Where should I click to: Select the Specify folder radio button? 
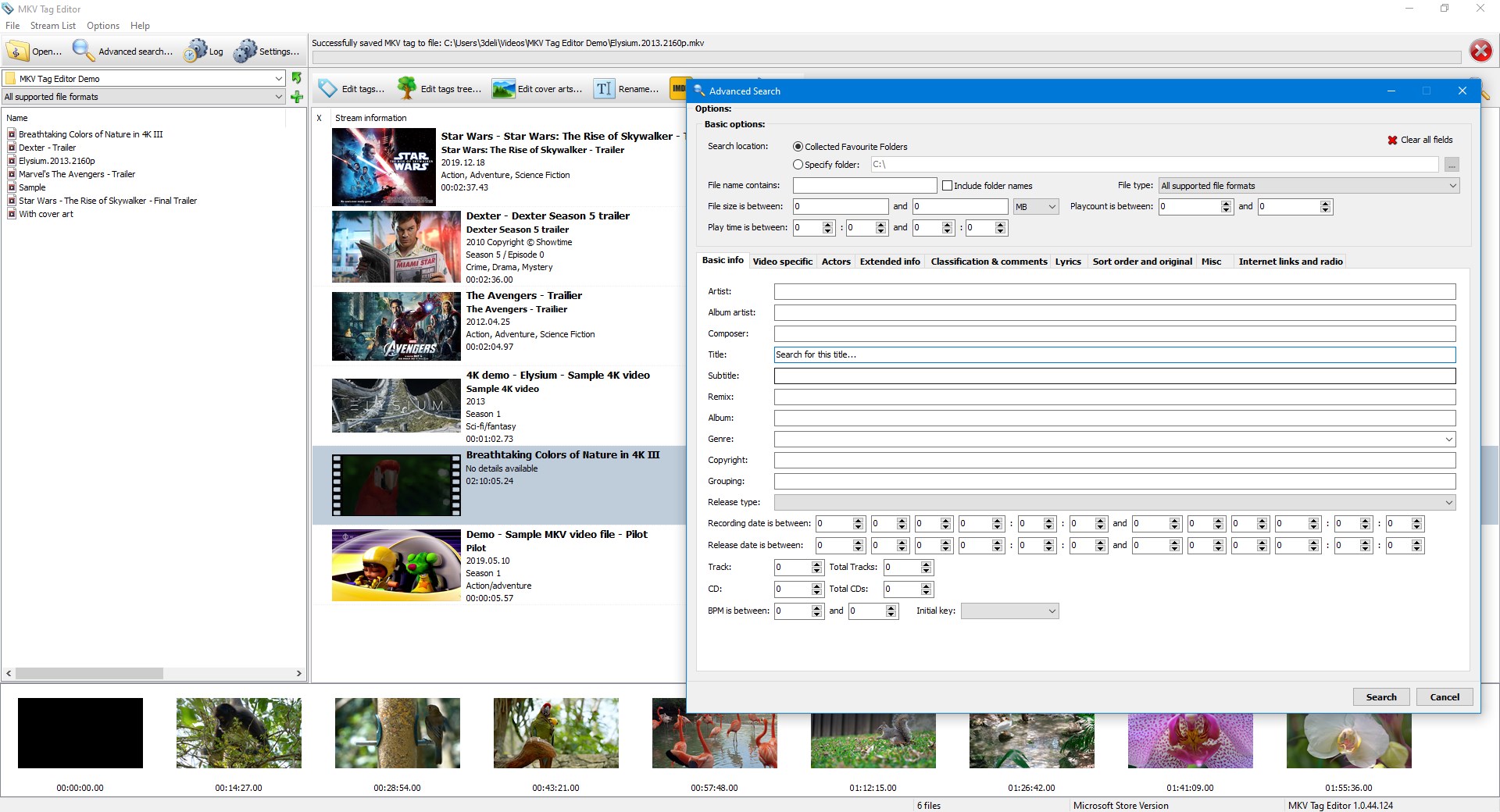pos(798,165)
